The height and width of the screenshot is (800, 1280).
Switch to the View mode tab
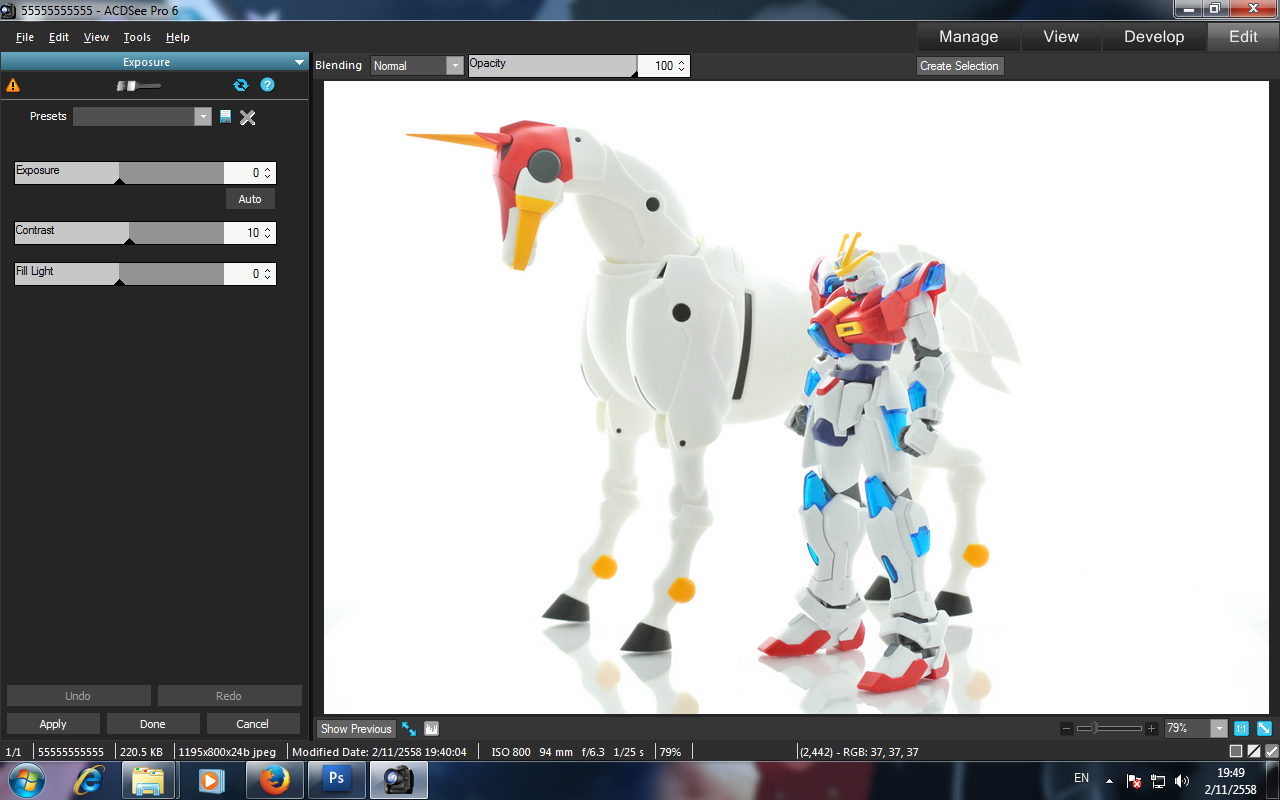click(x=1061, y=37)
